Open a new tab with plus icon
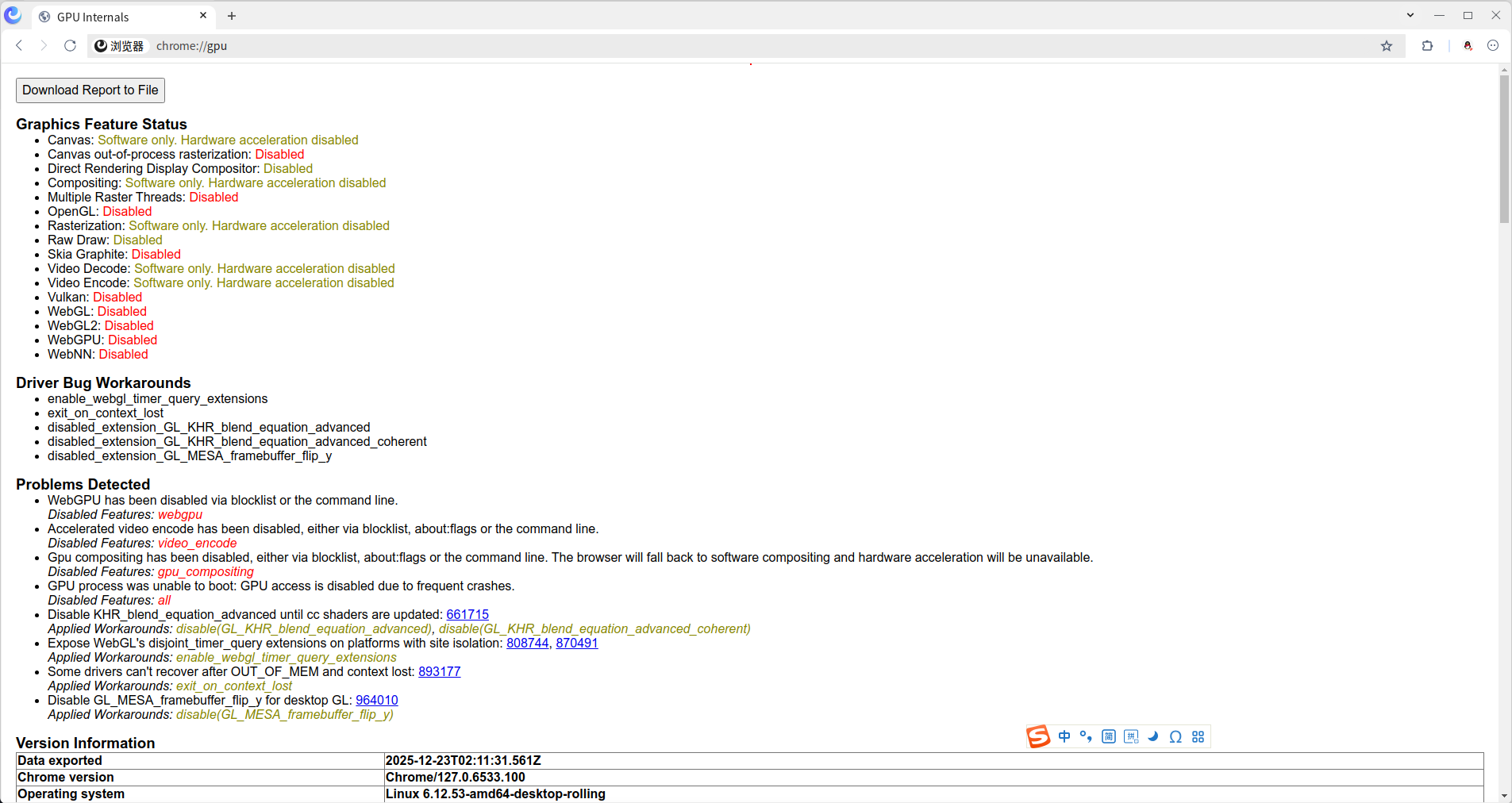Viewport: 1512px width, 803px height. coord(232,16)
